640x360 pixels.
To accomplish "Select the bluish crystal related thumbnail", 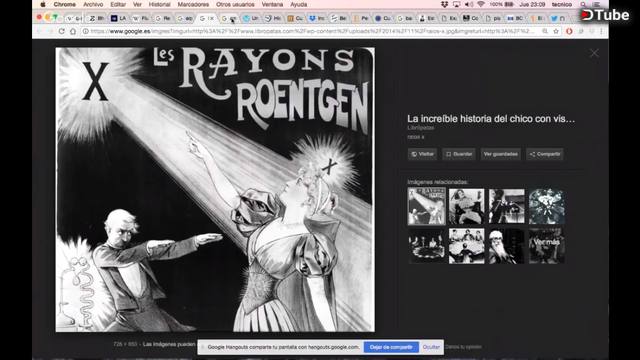I will [547, 206].
